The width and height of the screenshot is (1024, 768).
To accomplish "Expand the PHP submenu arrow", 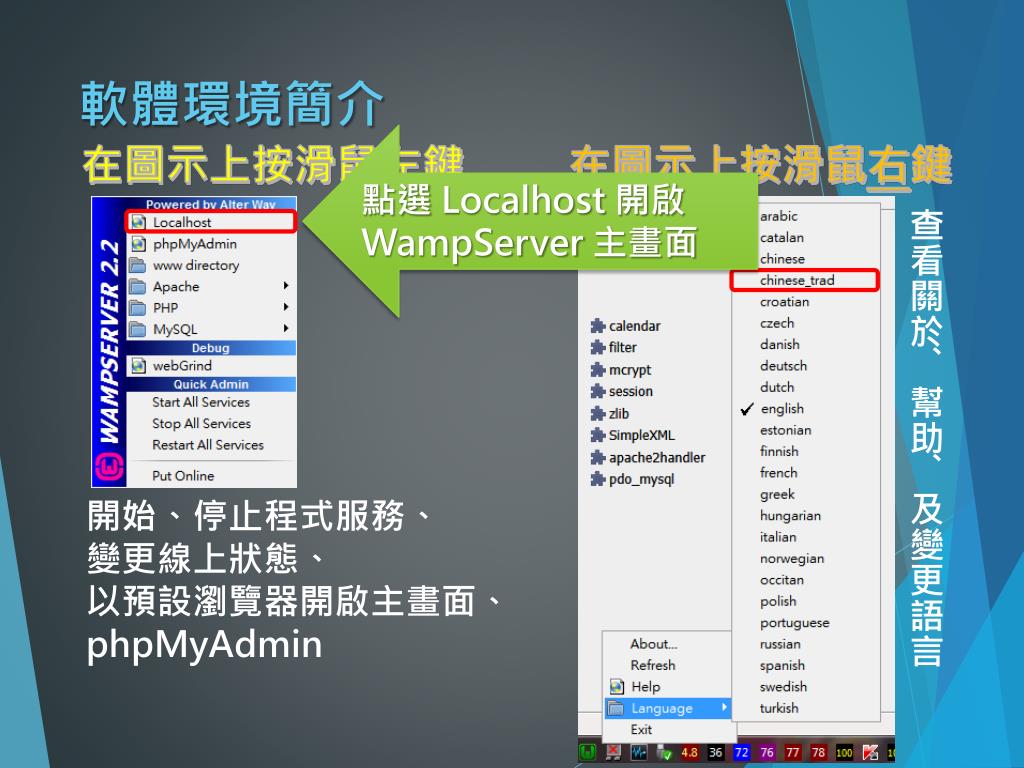I will tap(286, 307).
